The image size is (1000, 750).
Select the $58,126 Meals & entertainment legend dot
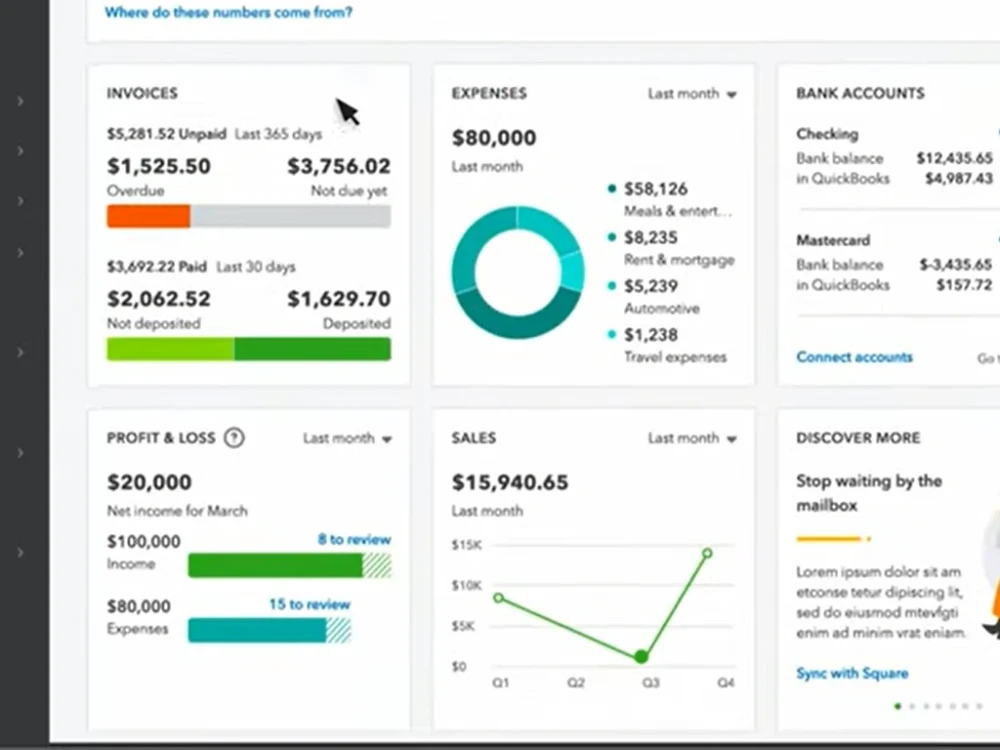(612, 188)
